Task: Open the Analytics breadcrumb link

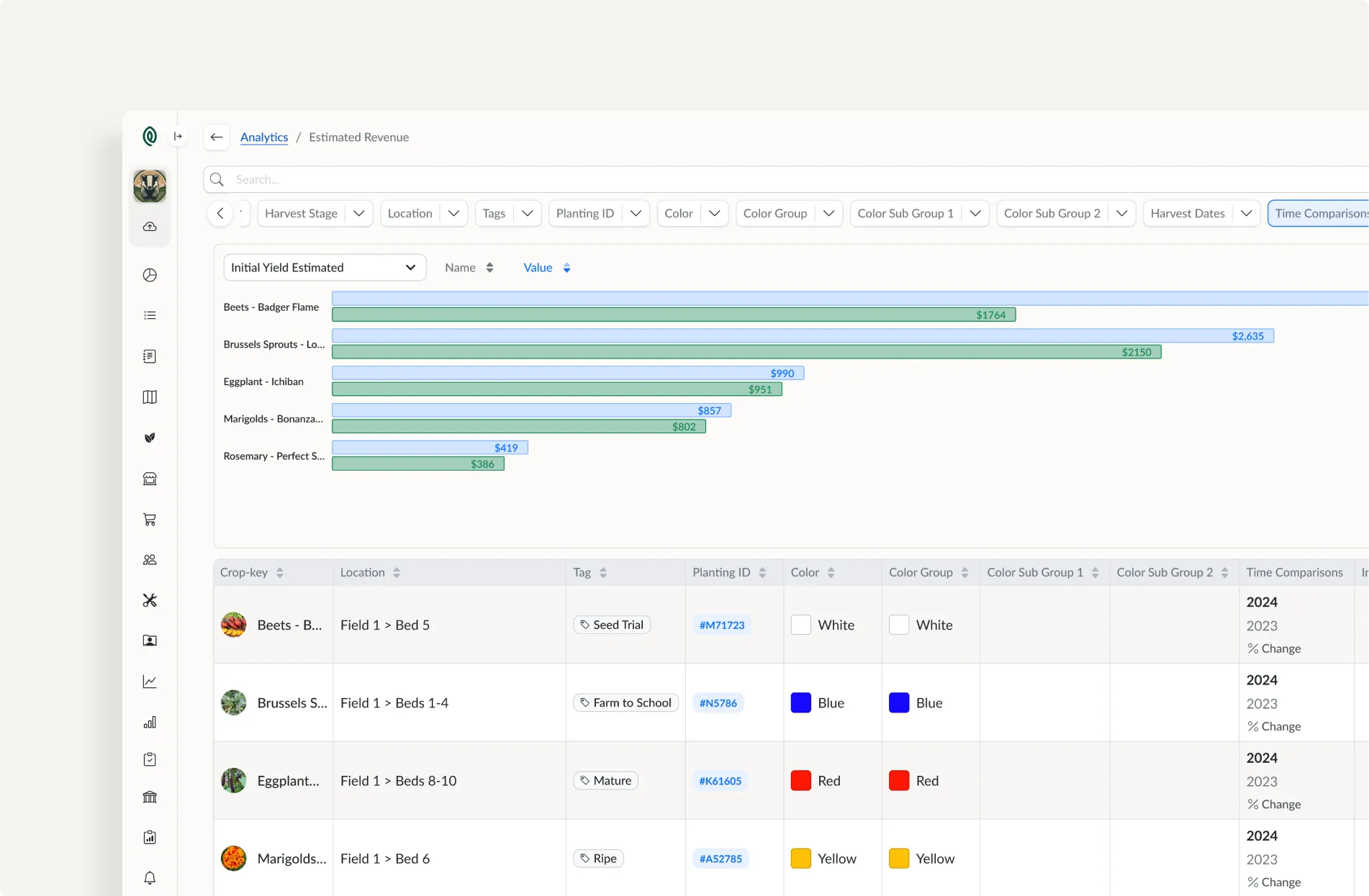Action: point(264,137)
